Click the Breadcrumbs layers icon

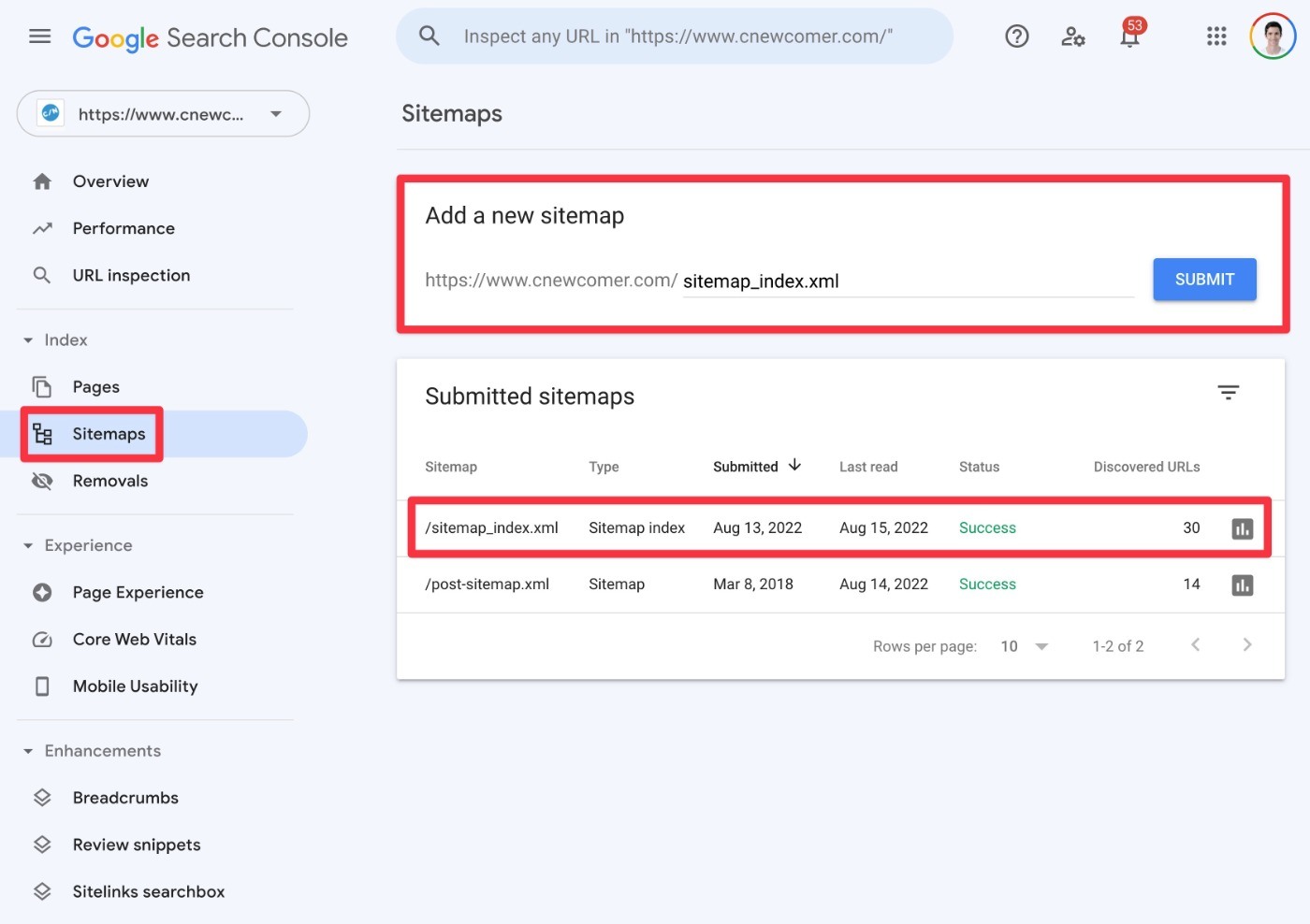pos(42,798)
